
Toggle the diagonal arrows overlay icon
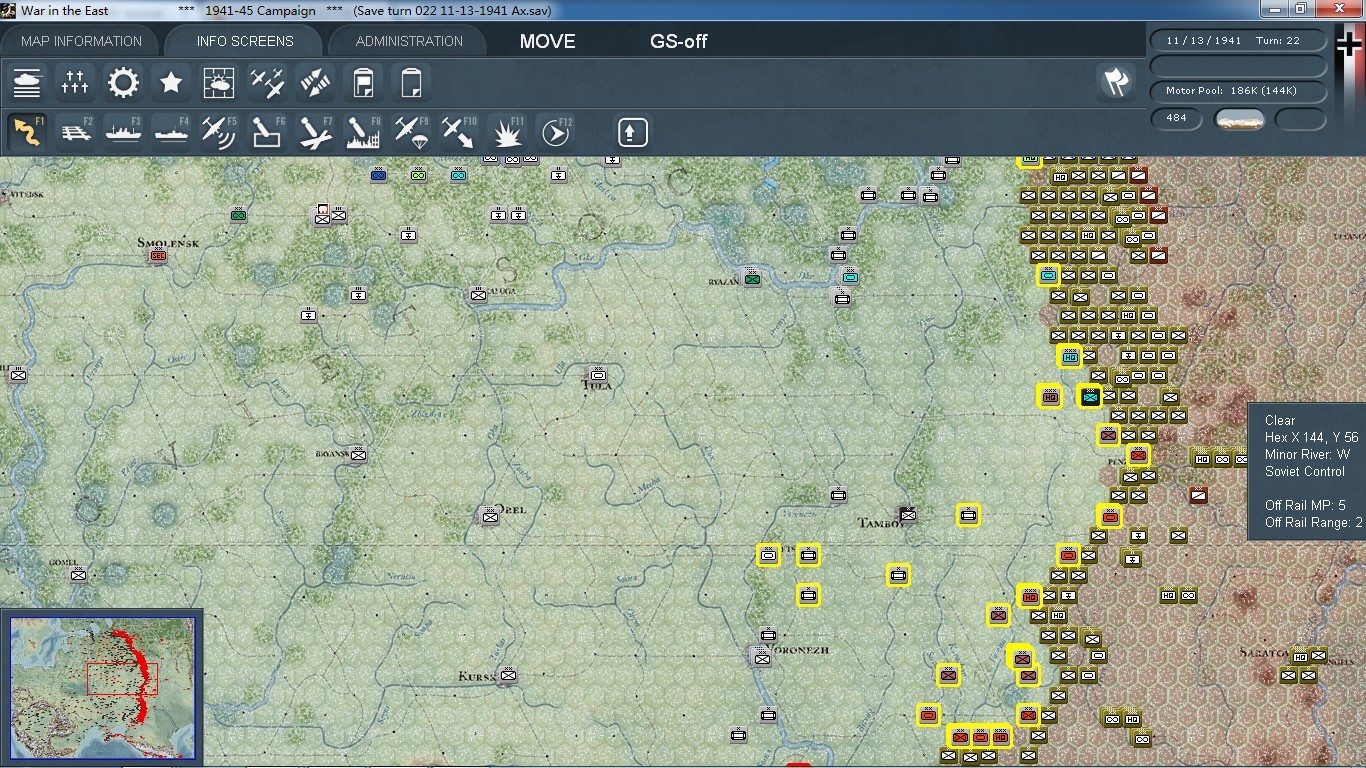pyautogui.click(x=316, y=83)
